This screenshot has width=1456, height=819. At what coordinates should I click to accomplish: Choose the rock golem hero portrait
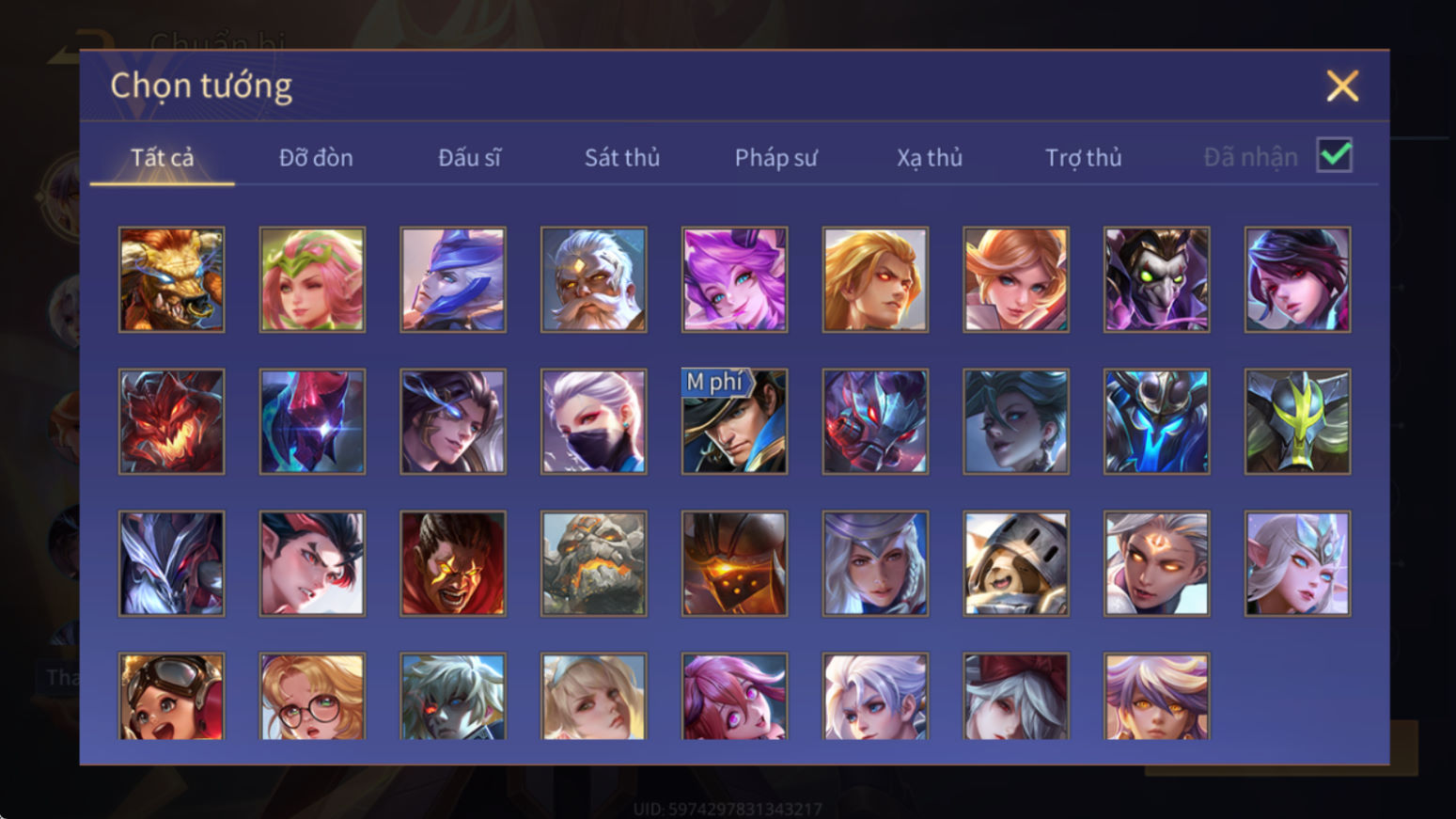[593, 563]
